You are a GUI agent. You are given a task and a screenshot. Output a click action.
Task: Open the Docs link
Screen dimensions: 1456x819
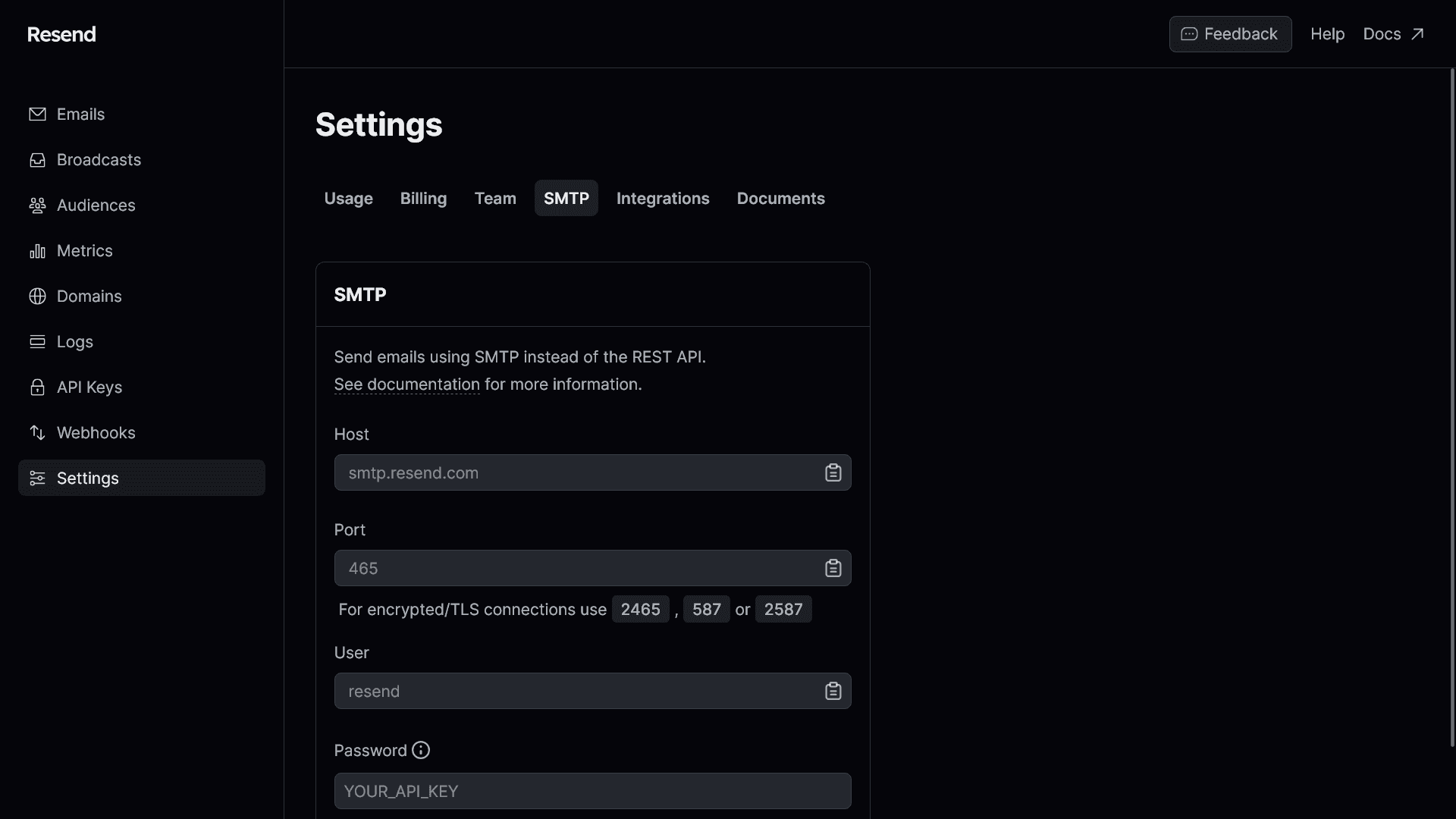1394,34
